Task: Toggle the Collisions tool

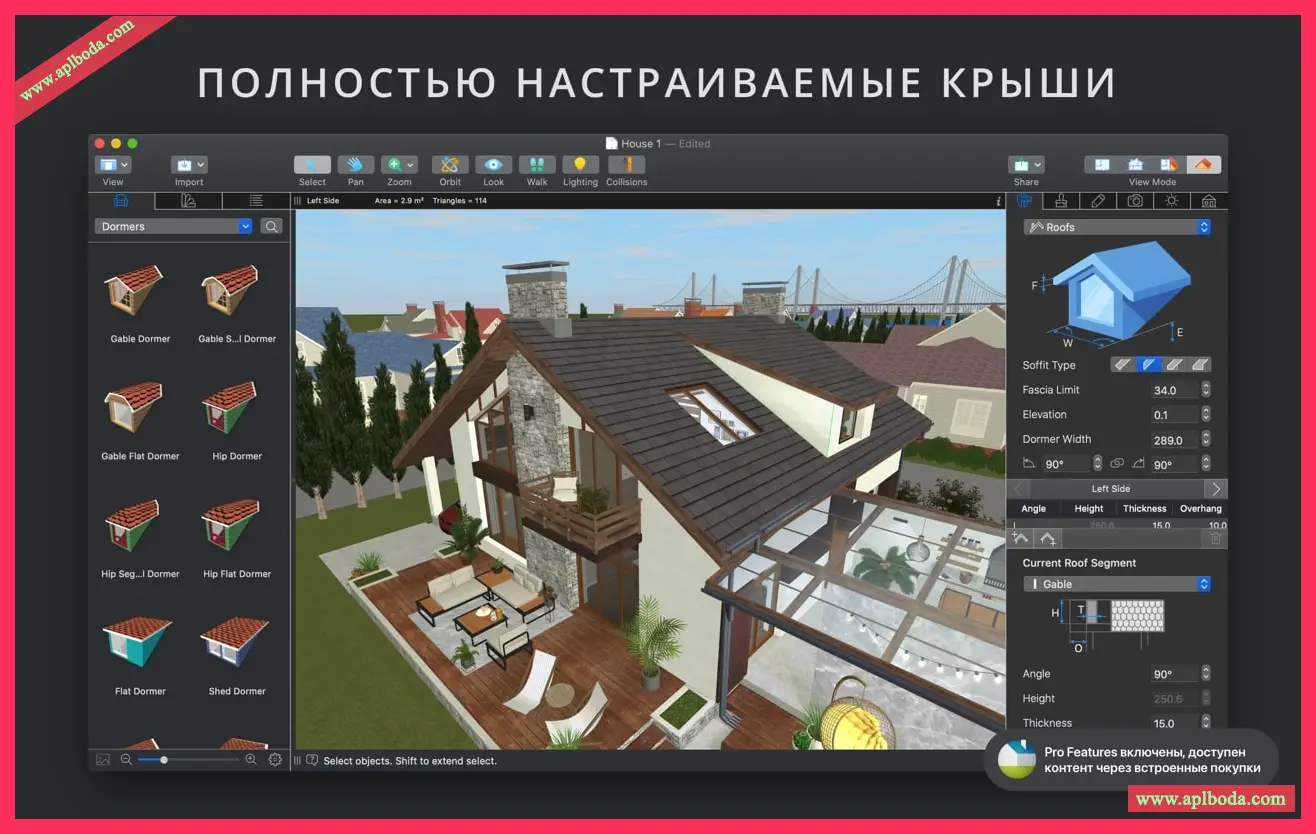Action: (626, 165)
